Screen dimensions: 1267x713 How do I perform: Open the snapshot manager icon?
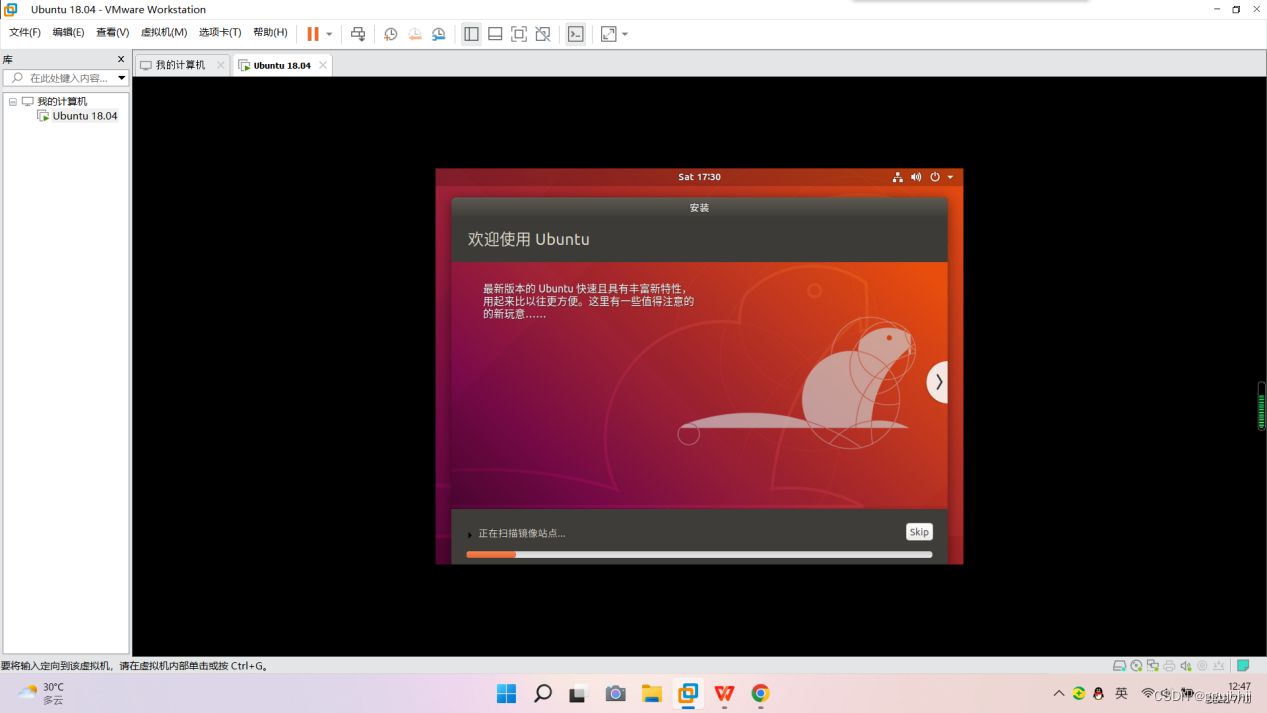[x=439, y=34]
